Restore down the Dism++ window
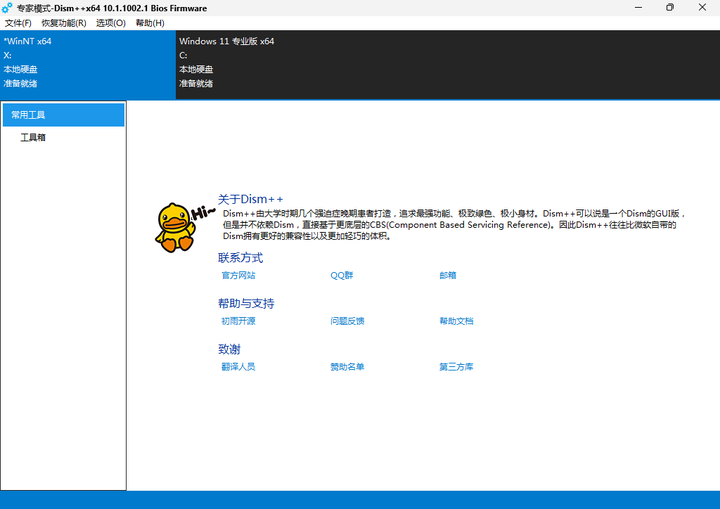Viewport: 720px width, 509px height. click(x=670, y=8)
